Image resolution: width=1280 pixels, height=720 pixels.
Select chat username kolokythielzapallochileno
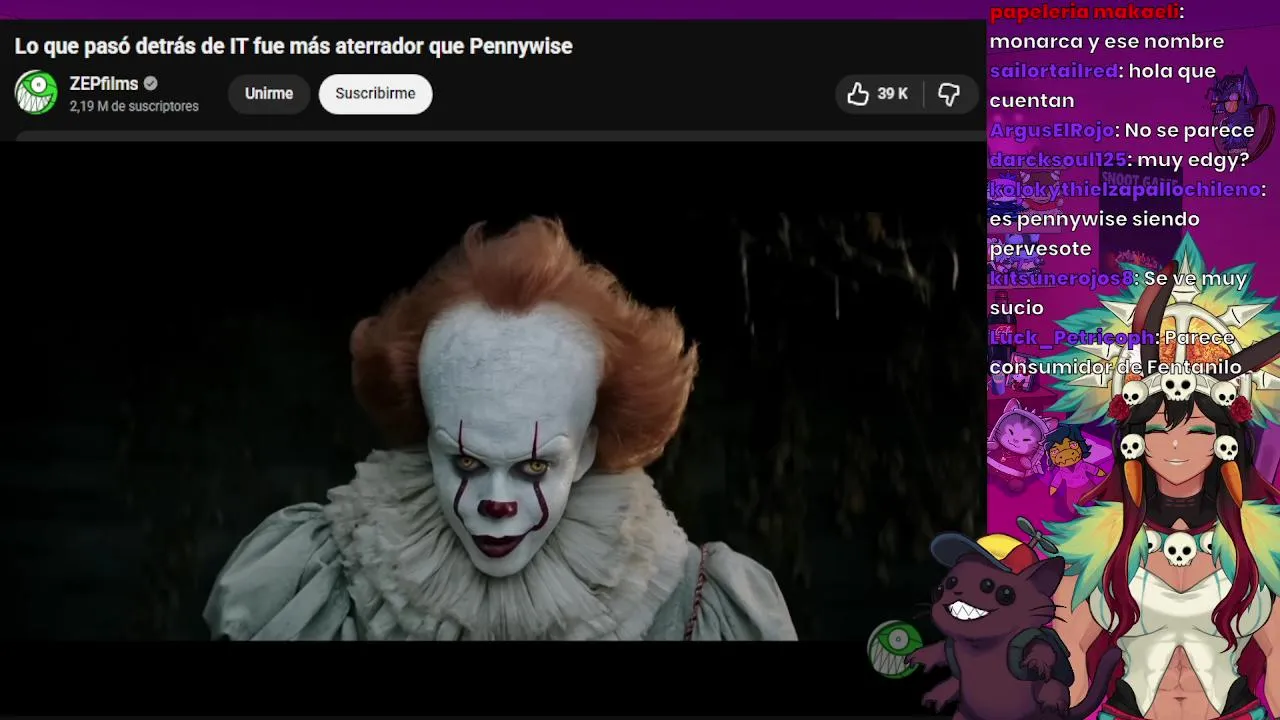pyautogui.click(x=1124, y=189)
